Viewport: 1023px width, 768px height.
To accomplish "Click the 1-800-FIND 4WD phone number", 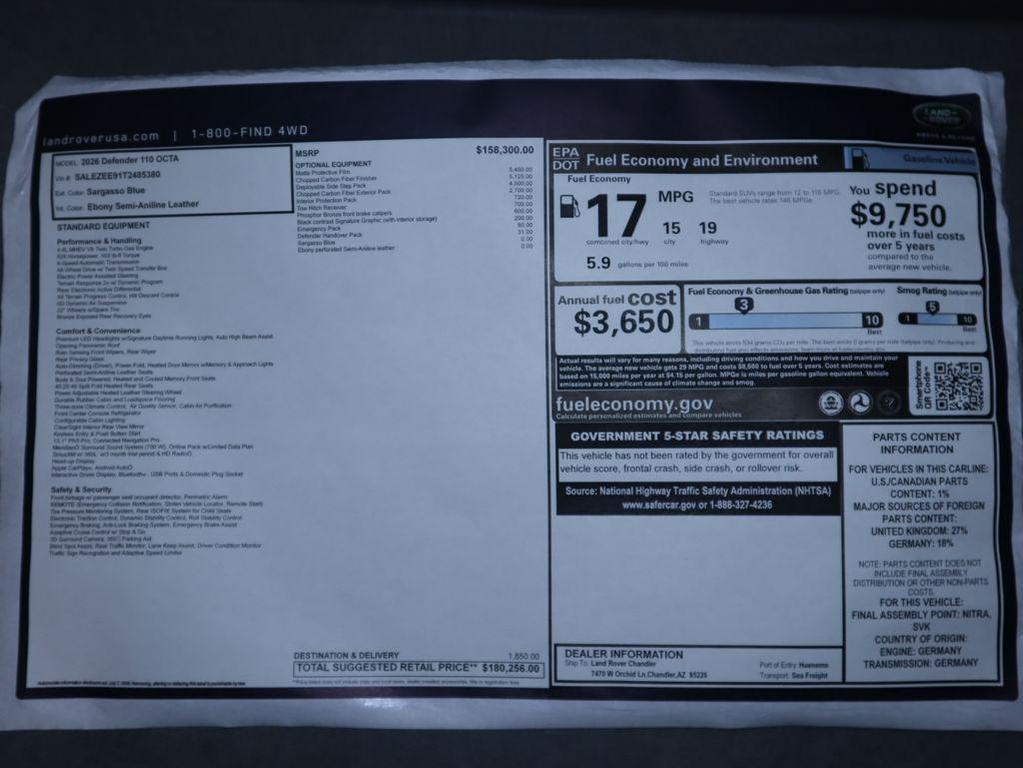I will pyautogui.click(x=250, y=132).
